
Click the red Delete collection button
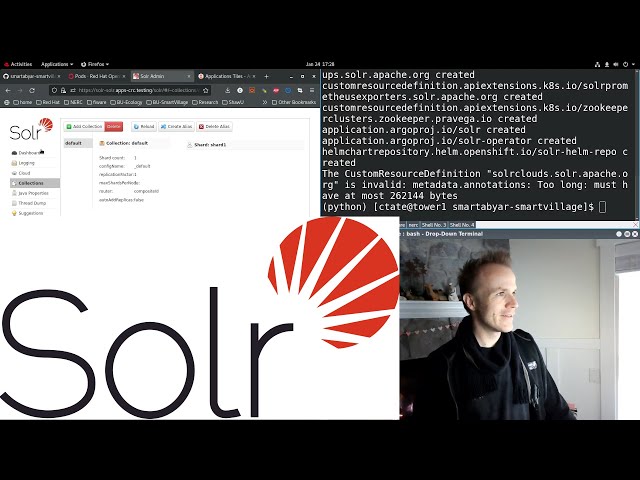[x=113, y=127]
